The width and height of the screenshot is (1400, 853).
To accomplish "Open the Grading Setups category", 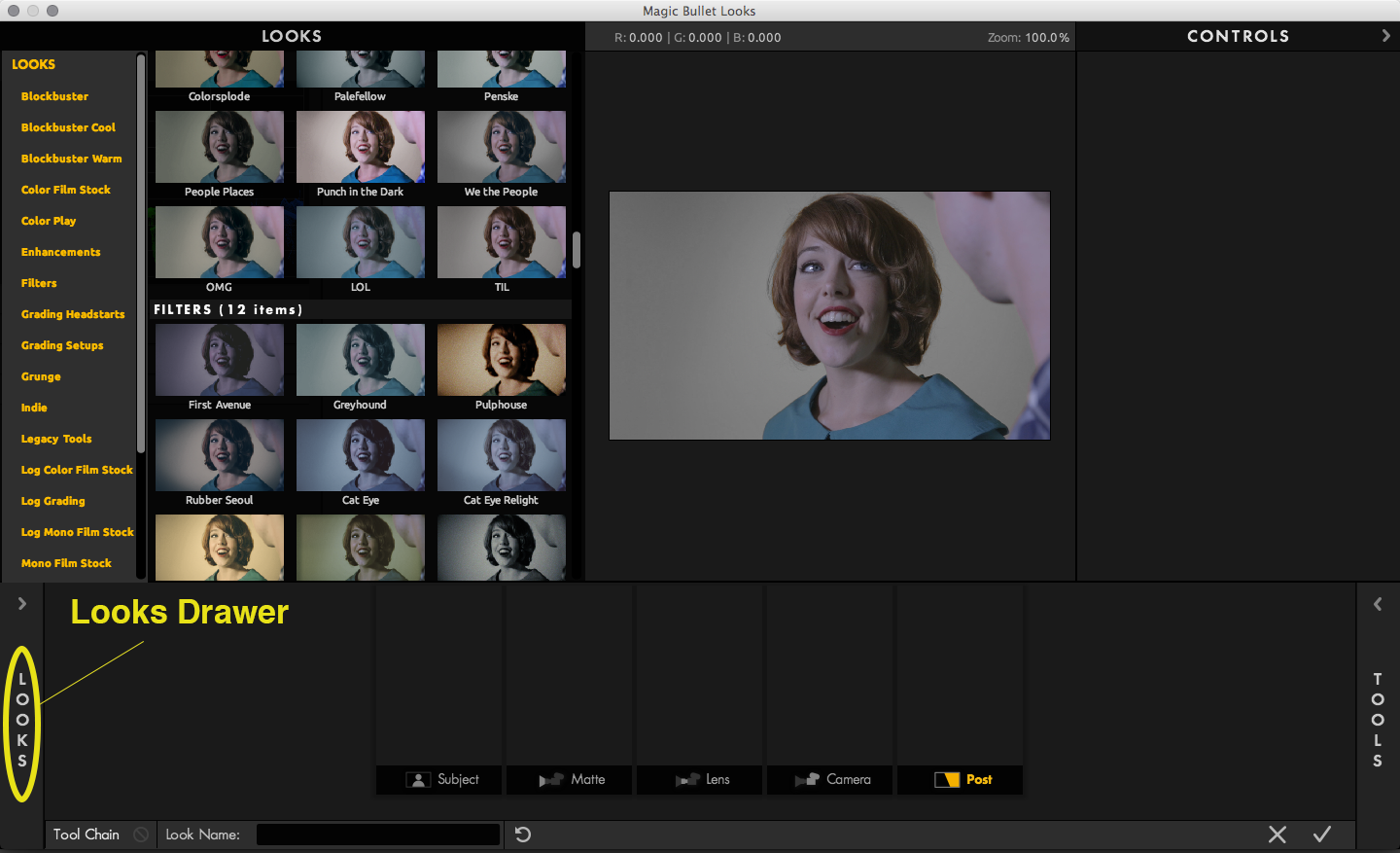I will pyautogui.click(x=62, y=345).
